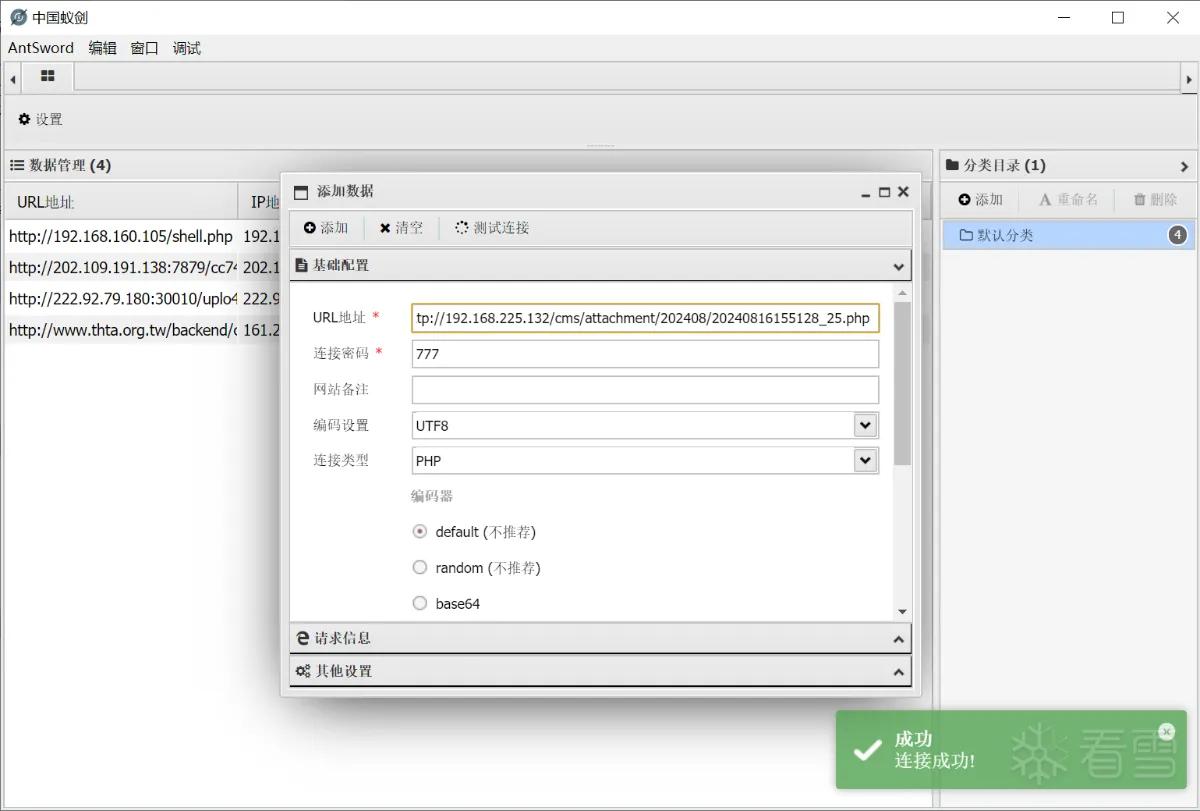Screen dimensions: 1200x811
Task: Select the random (不推荐) encoder radio
Action: click(x=420, y=568)
